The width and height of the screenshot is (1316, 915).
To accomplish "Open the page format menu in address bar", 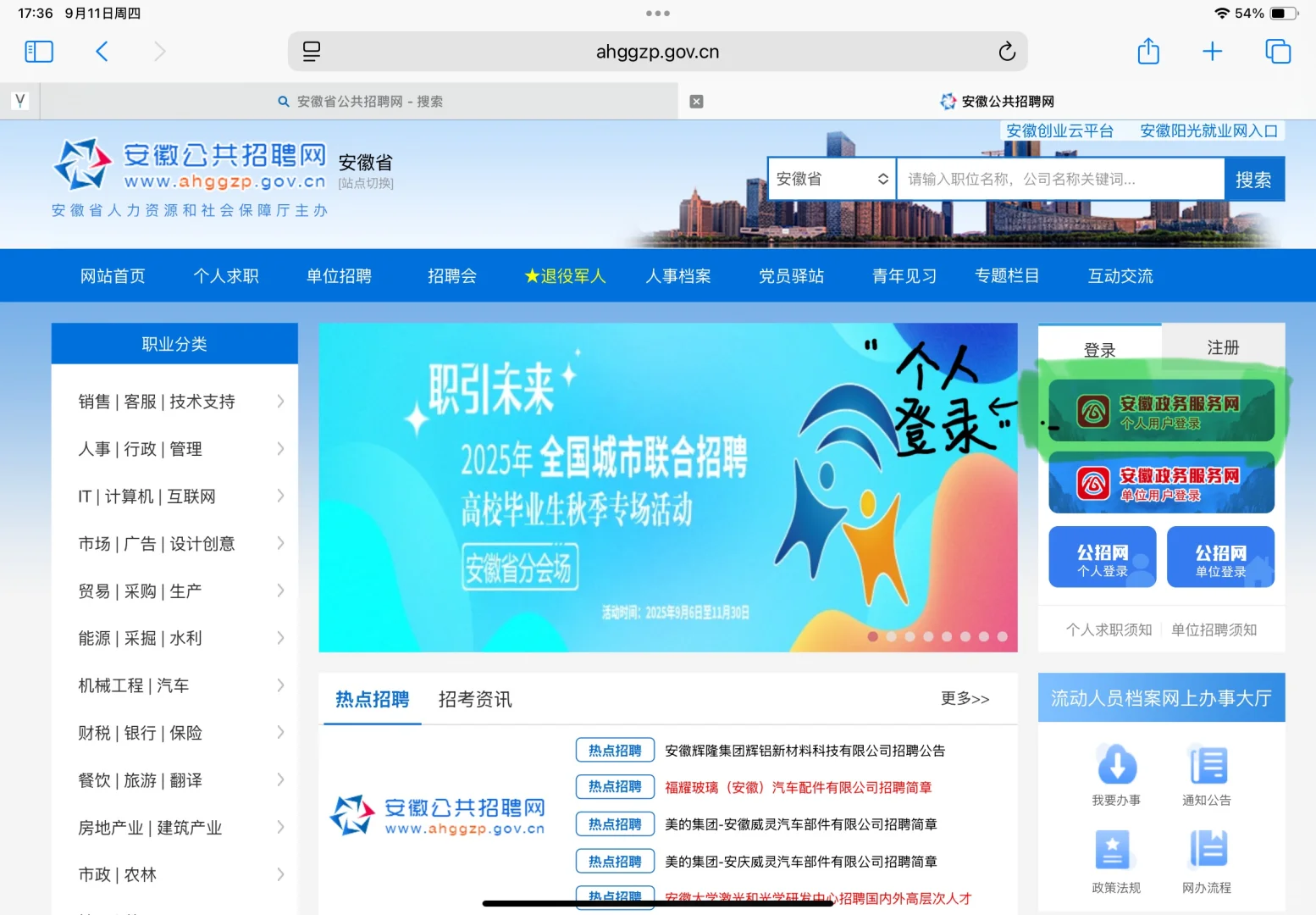I will click(x=312, y=52).
